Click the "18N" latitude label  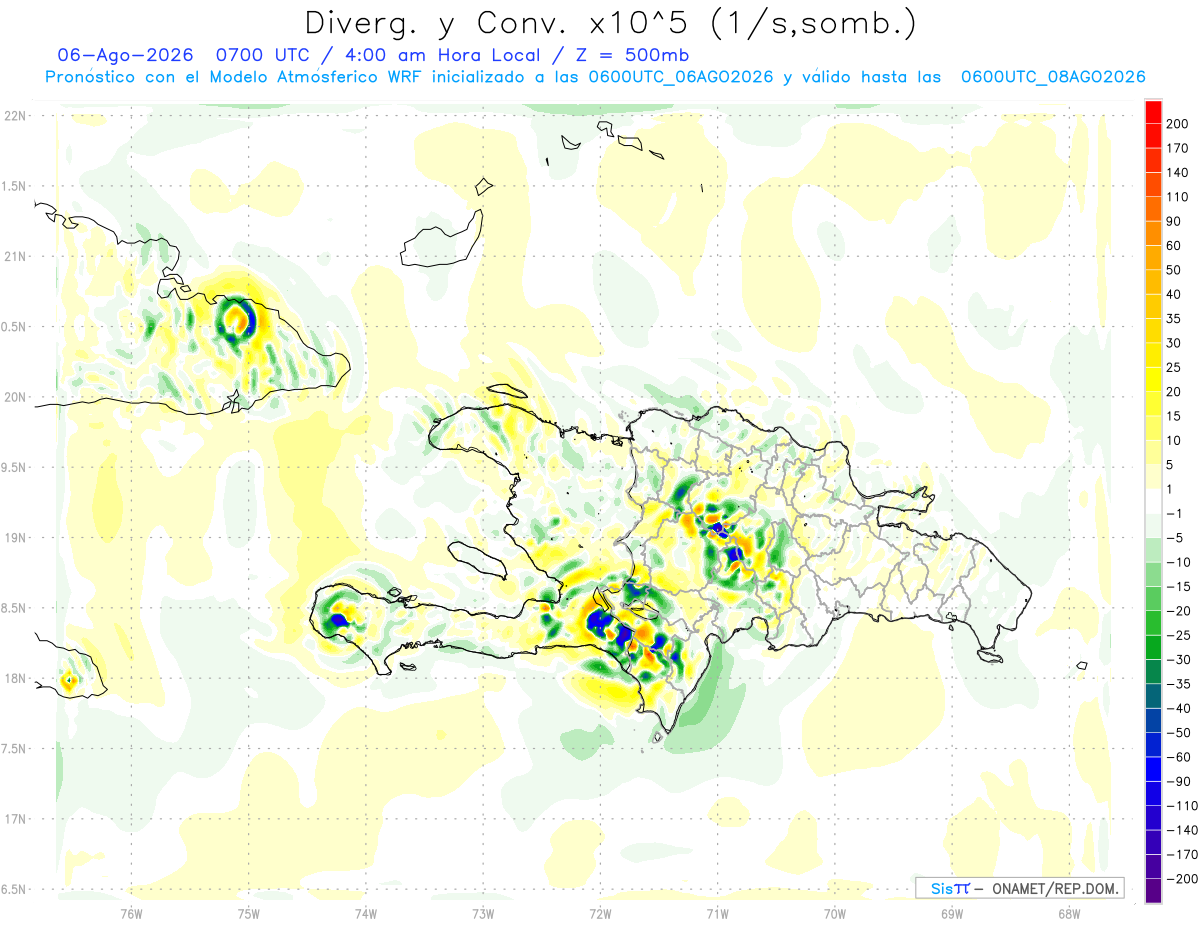coord(15,679)
